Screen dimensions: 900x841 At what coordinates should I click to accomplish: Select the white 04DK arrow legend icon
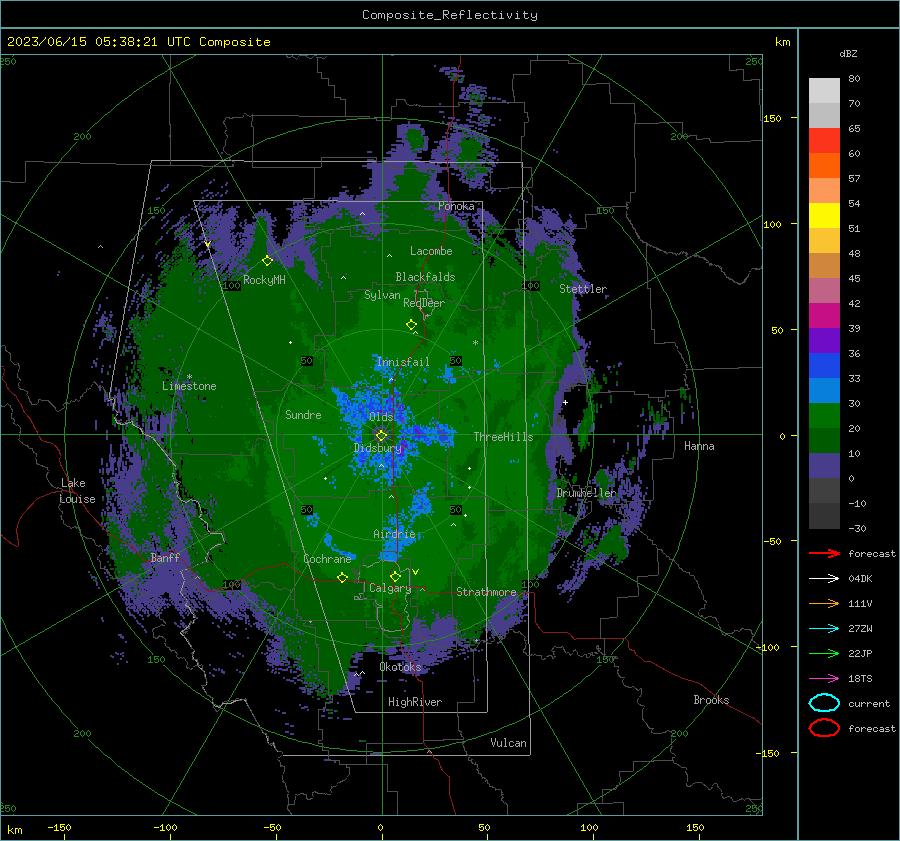coord(824,578)
